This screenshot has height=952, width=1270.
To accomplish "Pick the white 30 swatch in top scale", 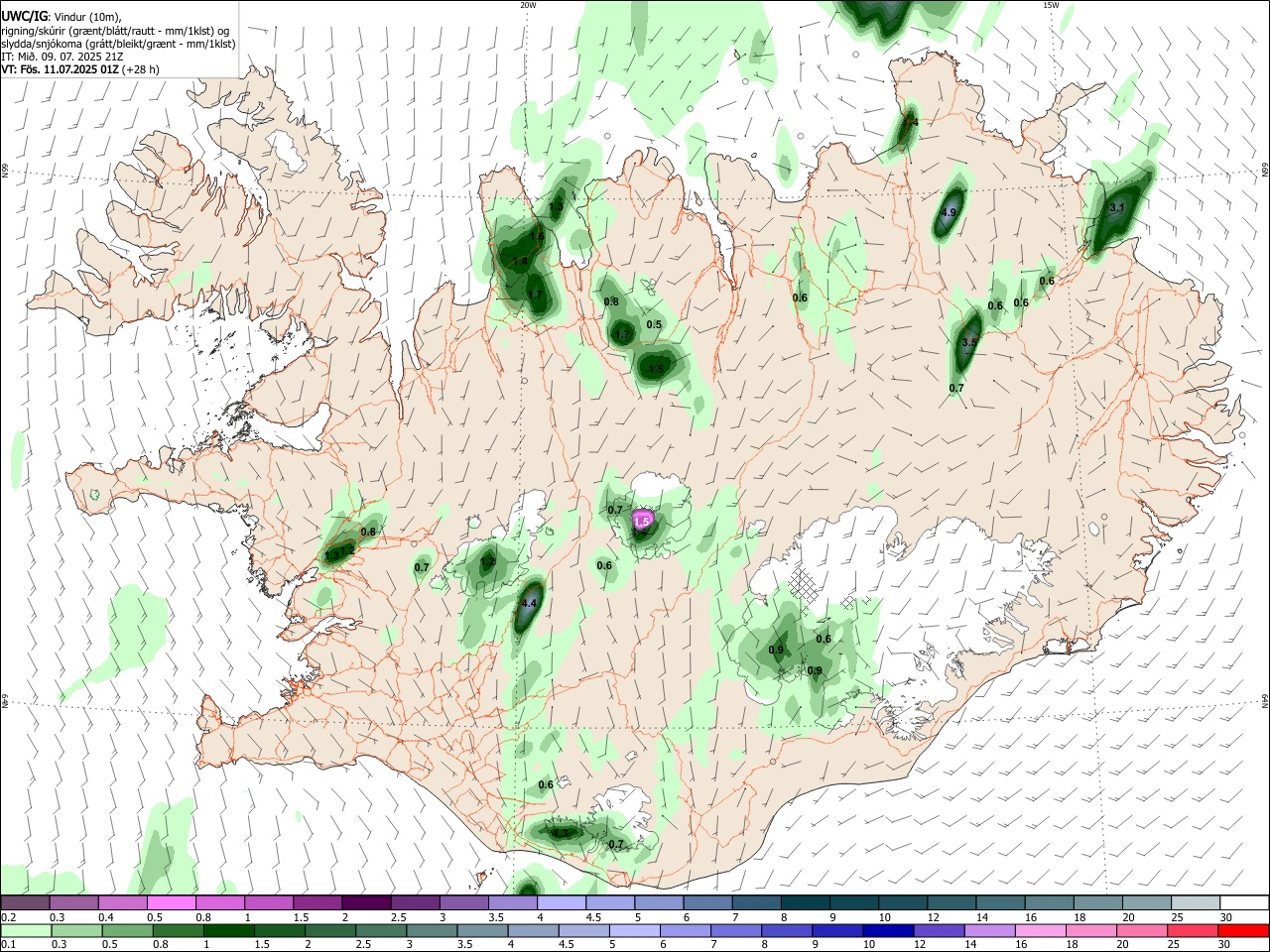I will coord(1243,903).
